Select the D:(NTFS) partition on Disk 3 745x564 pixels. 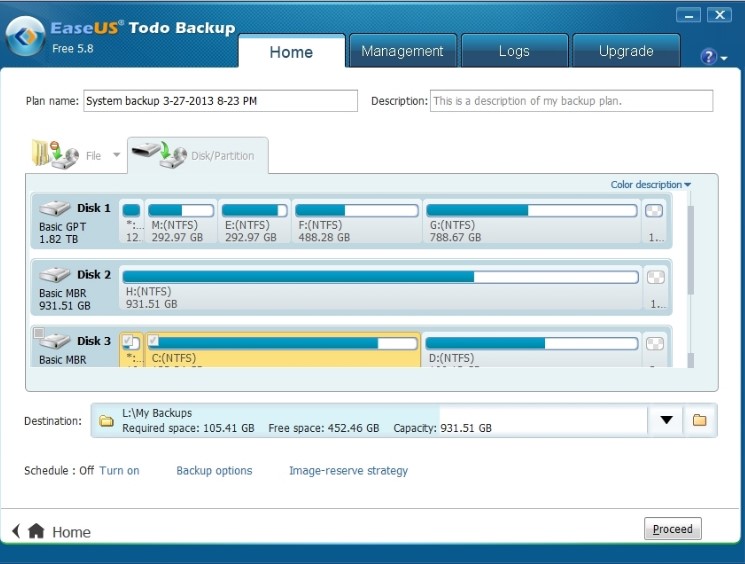click(x=531, y=350)
